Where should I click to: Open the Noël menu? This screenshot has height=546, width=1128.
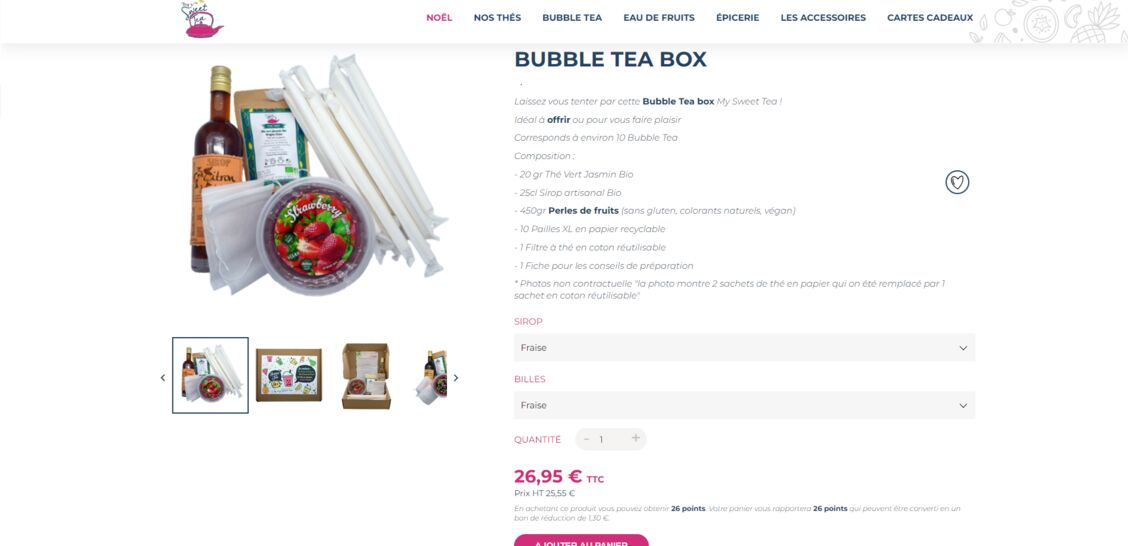[x=439, y=18]
